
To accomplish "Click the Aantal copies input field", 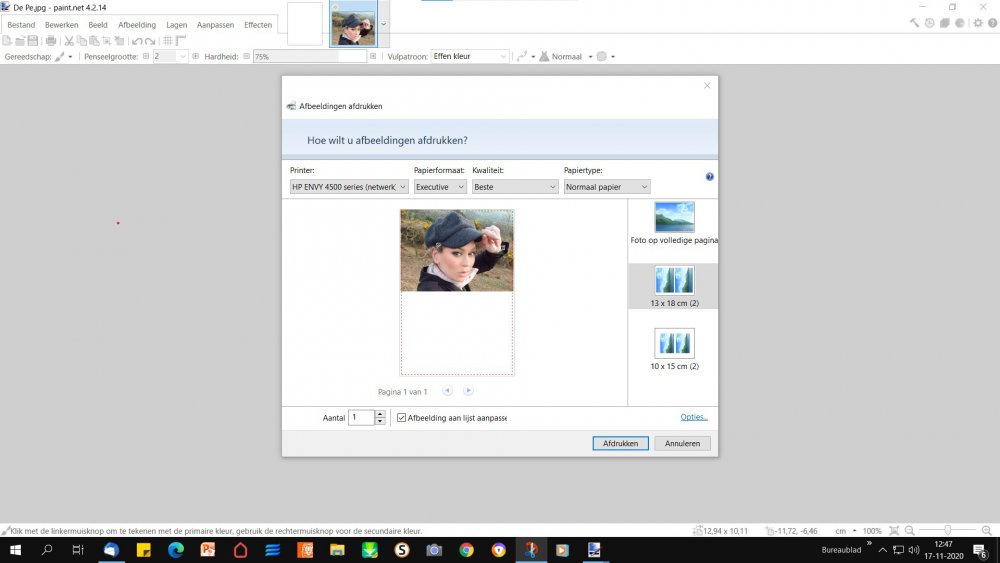I will pyautogui.click(x=362, y=418).
